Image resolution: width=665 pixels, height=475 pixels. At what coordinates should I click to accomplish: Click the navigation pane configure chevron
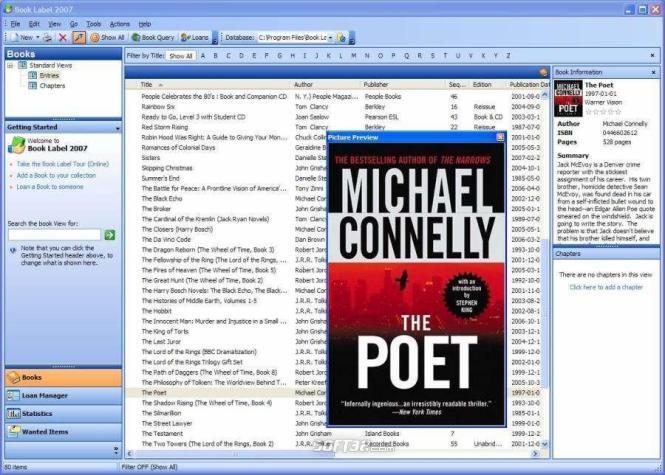(116, 451)
